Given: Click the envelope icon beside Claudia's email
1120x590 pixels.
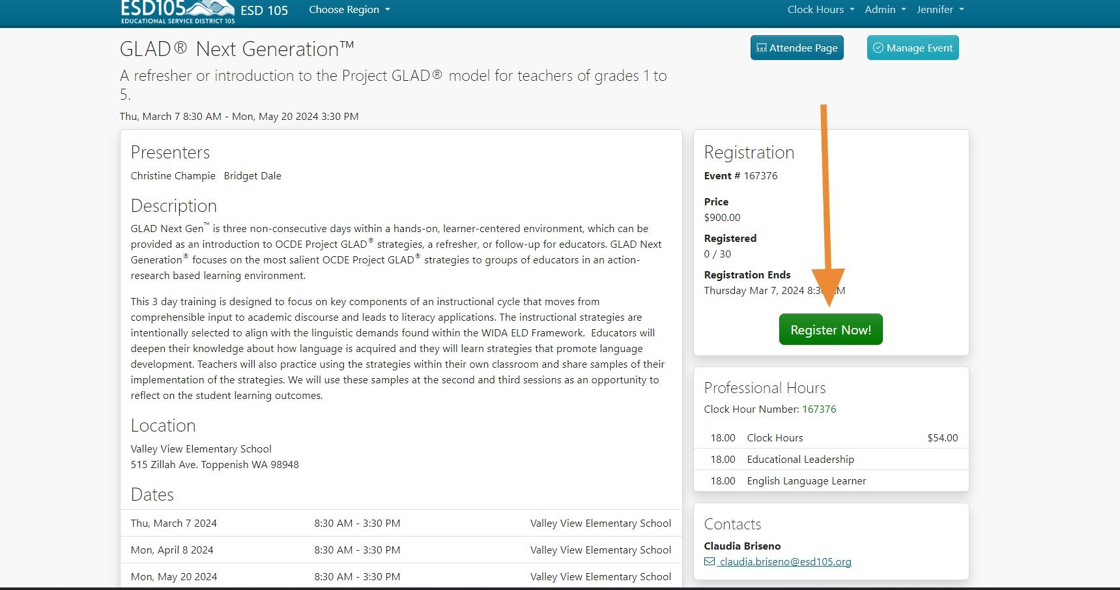Looking at the screenshot, I should point(709,561).
